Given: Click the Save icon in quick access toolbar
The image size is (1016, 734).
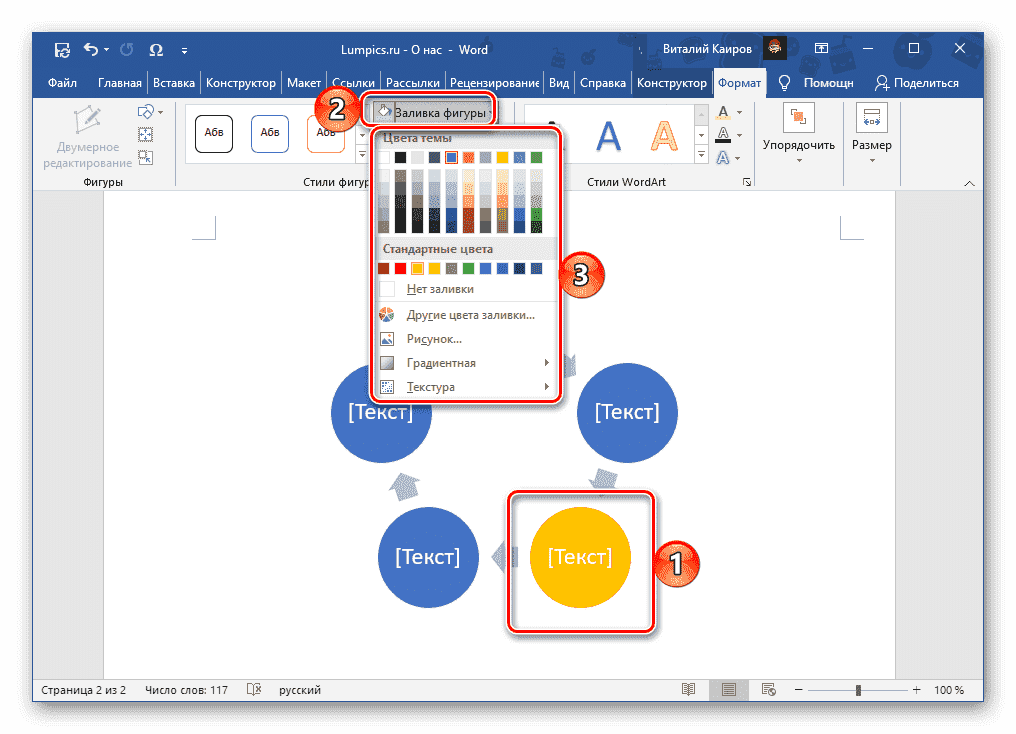Looking at the screenshot, I should point(61,49).
